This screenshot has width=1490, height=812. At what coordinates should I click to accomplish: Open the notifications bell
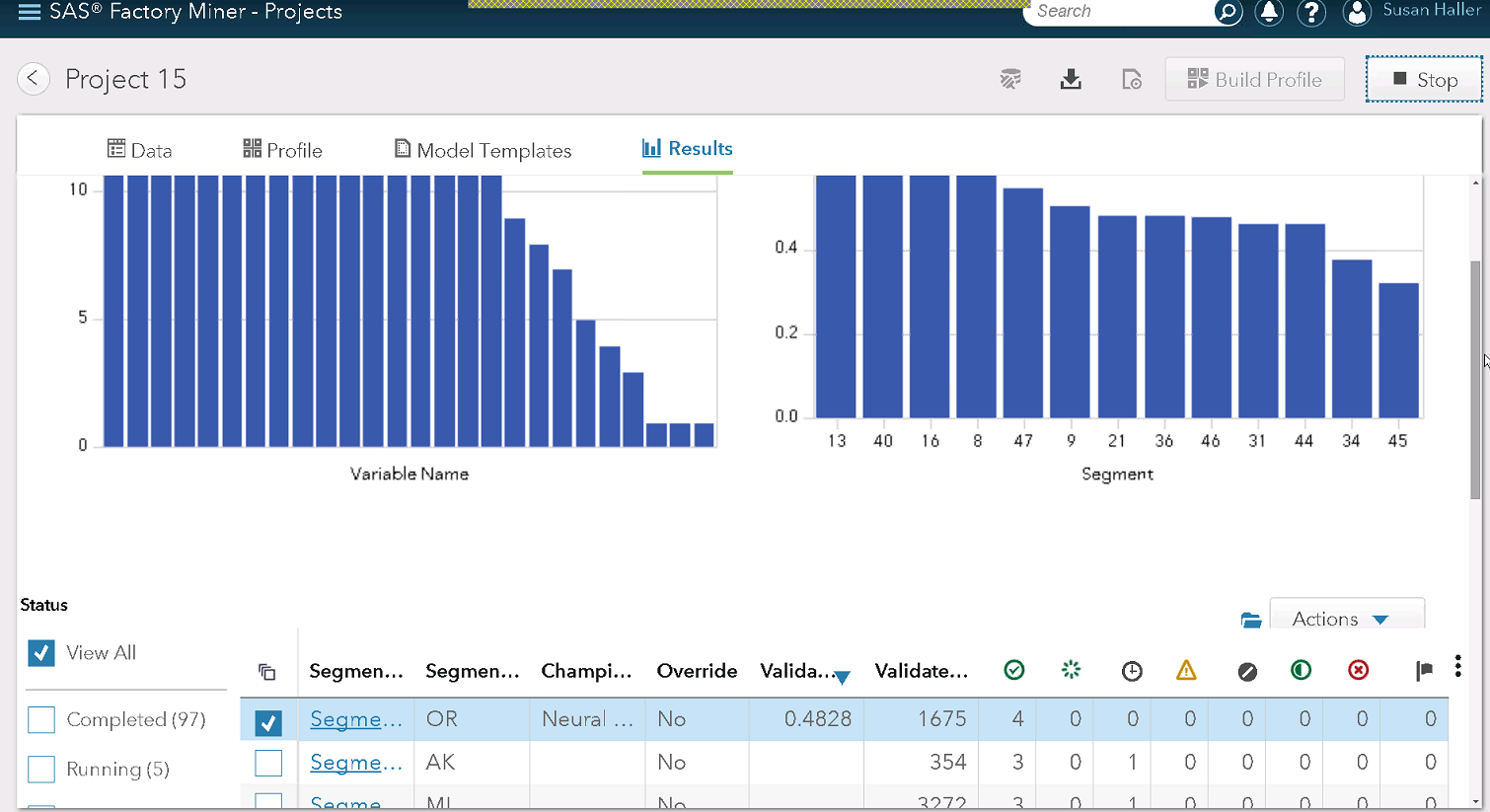coord(1269,12)
